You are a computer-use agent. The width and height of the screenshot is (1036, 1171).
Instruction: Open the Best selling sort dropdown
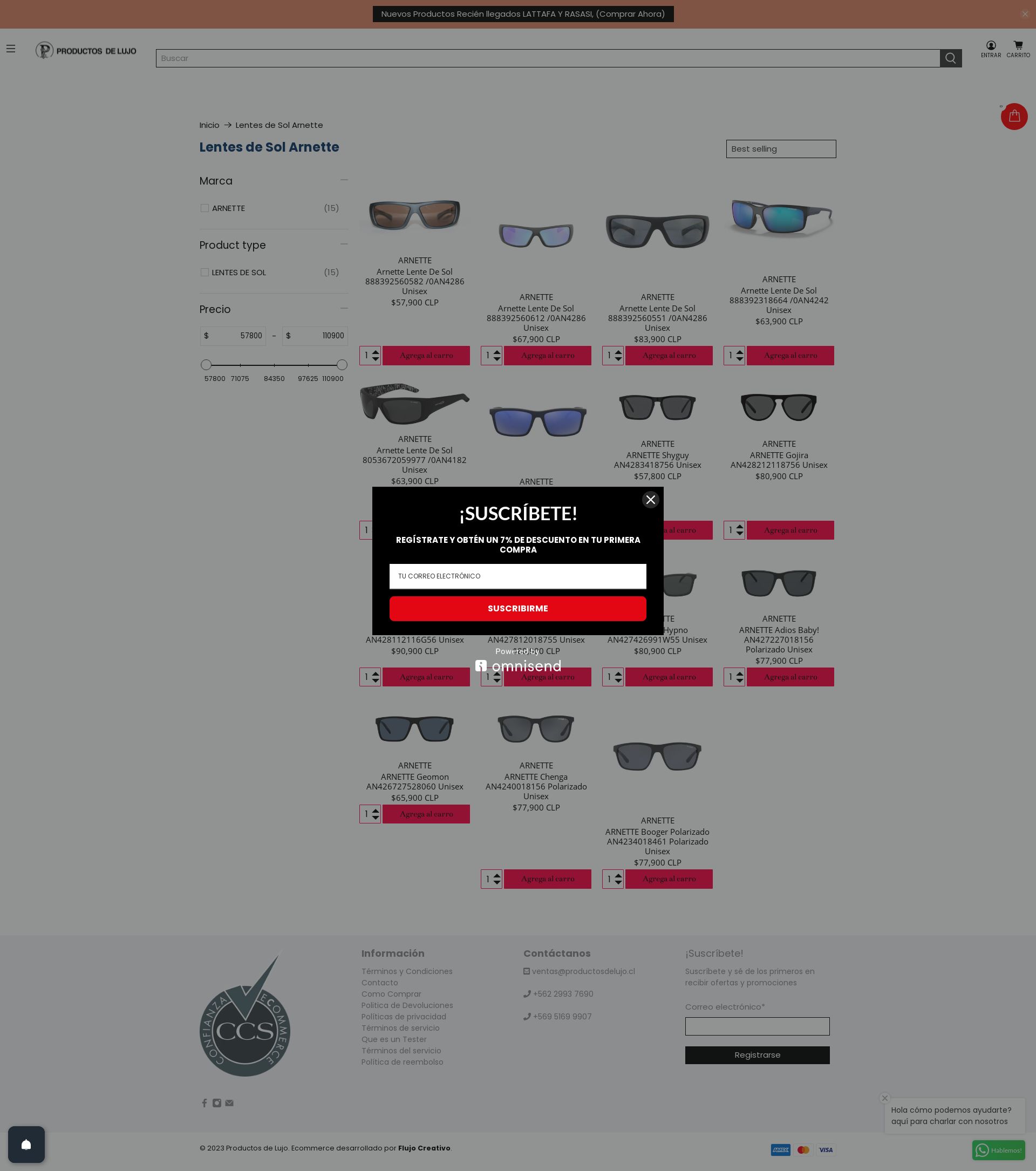pos(781,149)
